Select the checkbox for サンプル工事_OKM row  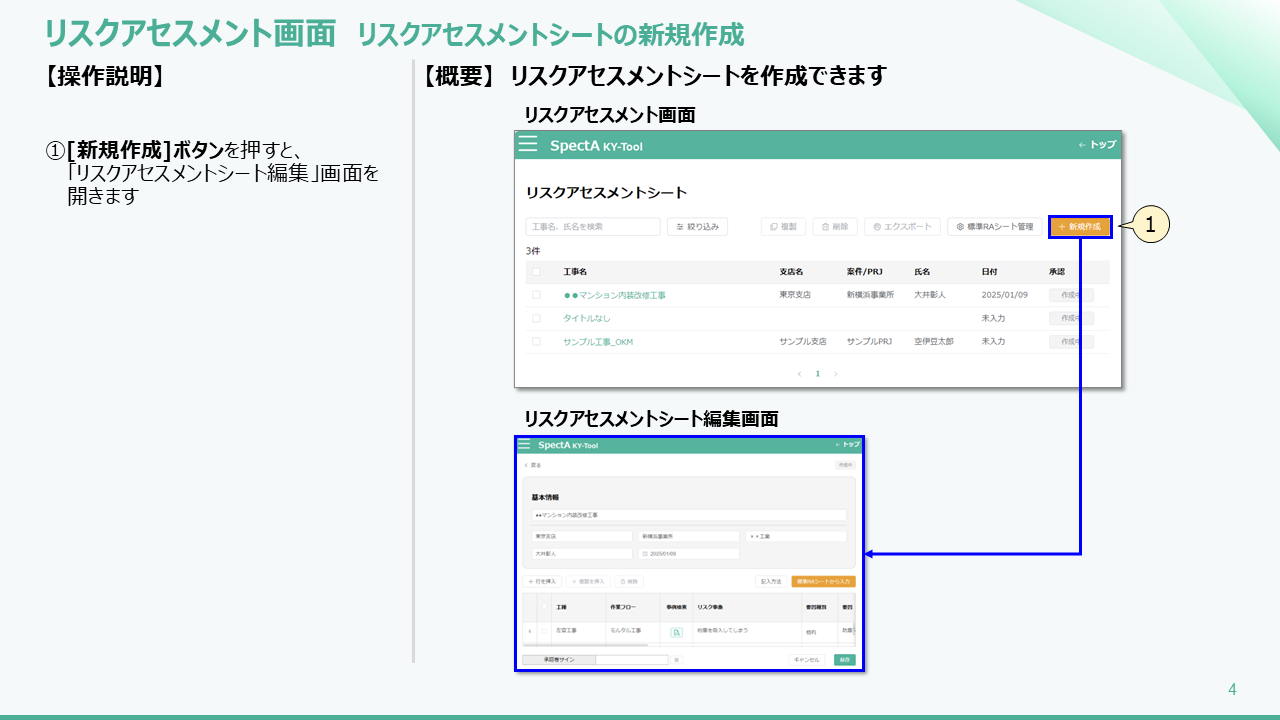pos(536,341)
